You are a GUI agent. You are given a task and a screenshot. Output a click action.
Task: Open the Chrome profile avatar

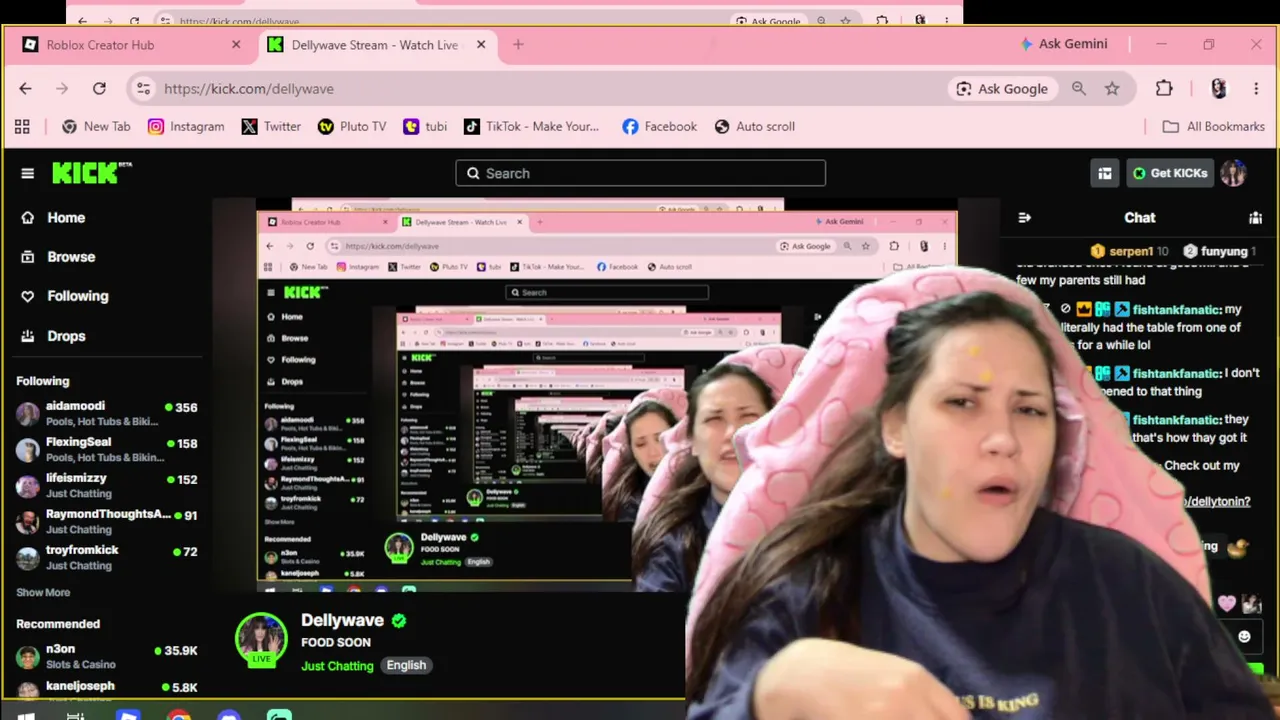[1218, 89]
